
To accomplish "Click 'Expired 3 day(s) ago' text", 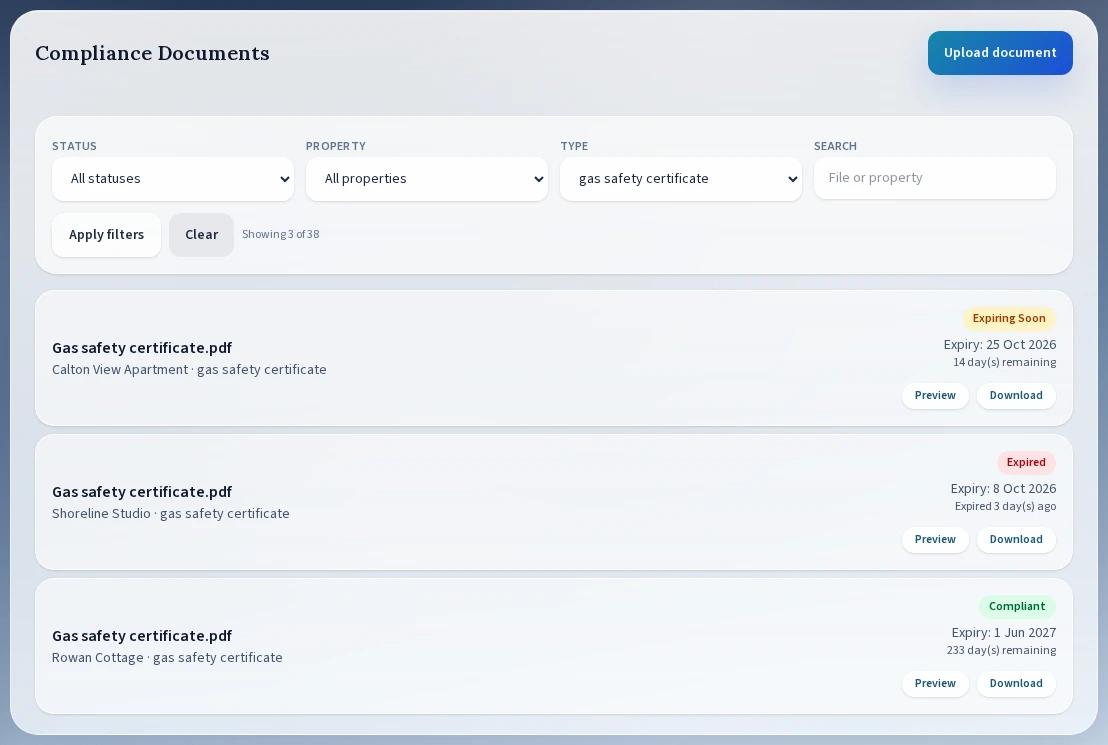I will tap(1006, 506).
